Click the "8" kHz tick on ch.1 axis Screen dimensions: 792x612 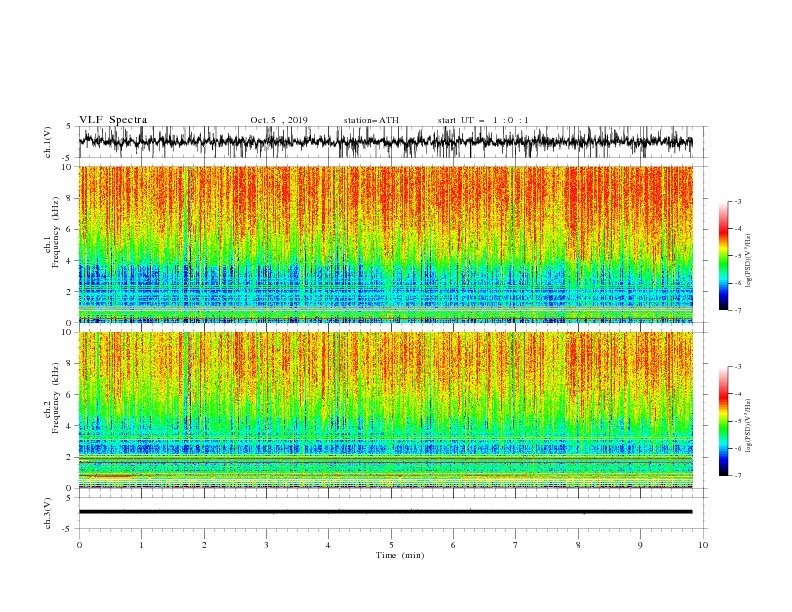(70, 198)
